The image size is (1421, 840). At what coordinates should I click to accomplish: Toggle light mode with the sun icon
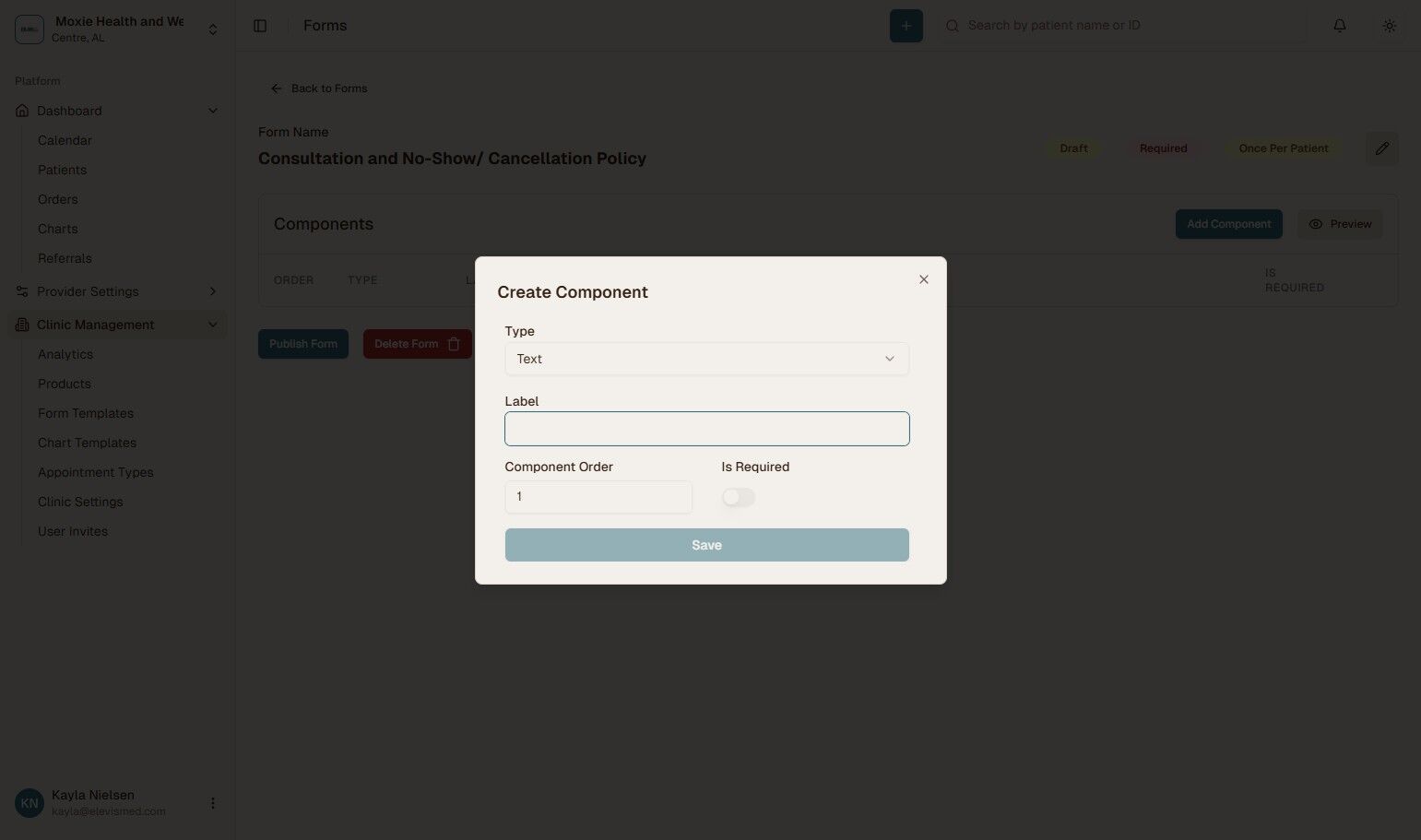pos(1389,25)
